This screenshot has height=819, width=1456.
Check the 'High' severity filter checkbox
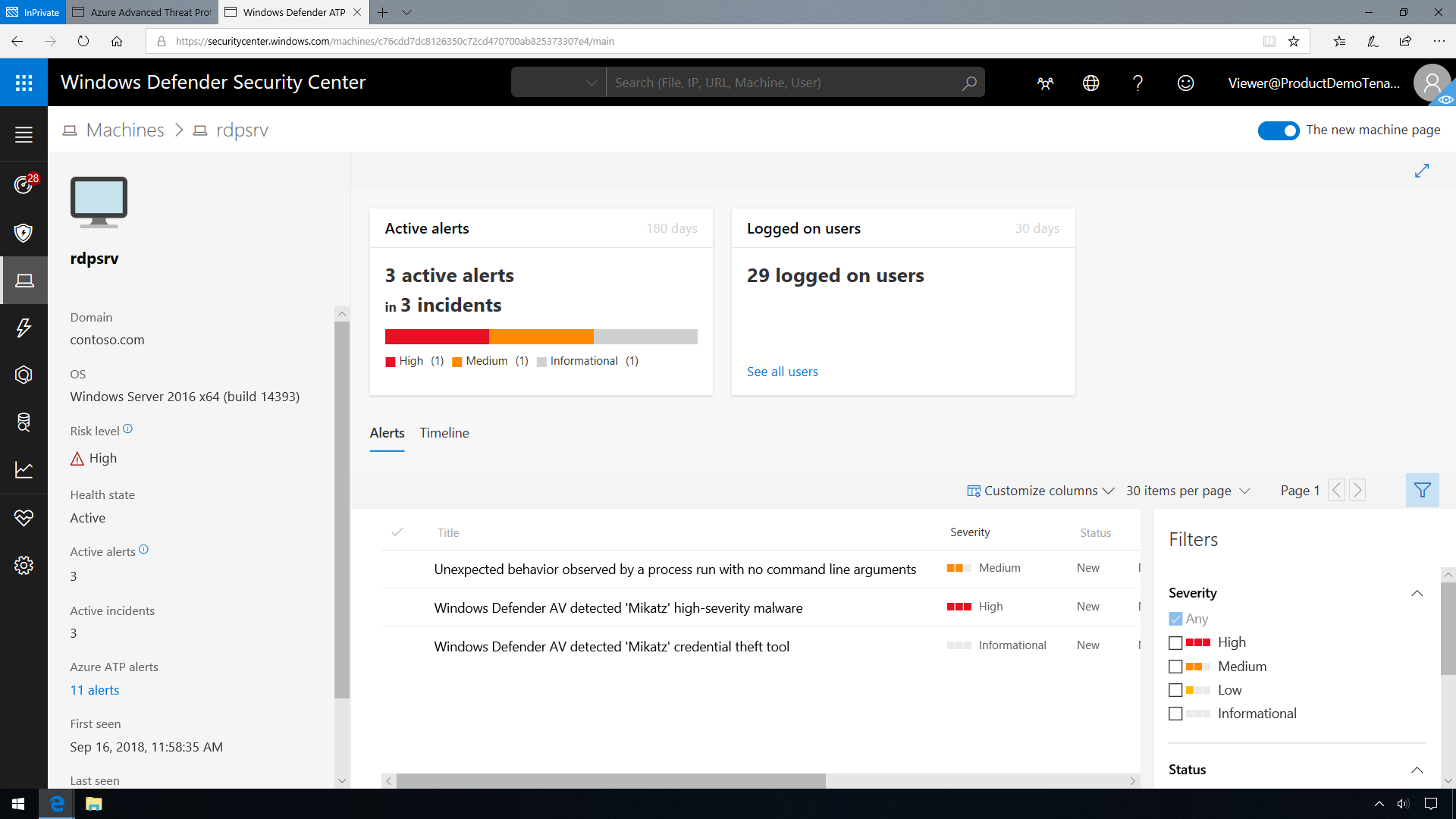tap(1175, 641)
